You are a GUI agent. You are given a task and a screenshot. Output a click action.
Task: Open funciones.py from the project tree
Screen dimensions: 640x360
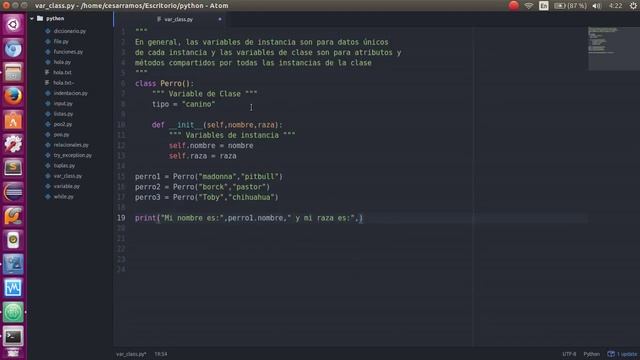coord(68,52)
